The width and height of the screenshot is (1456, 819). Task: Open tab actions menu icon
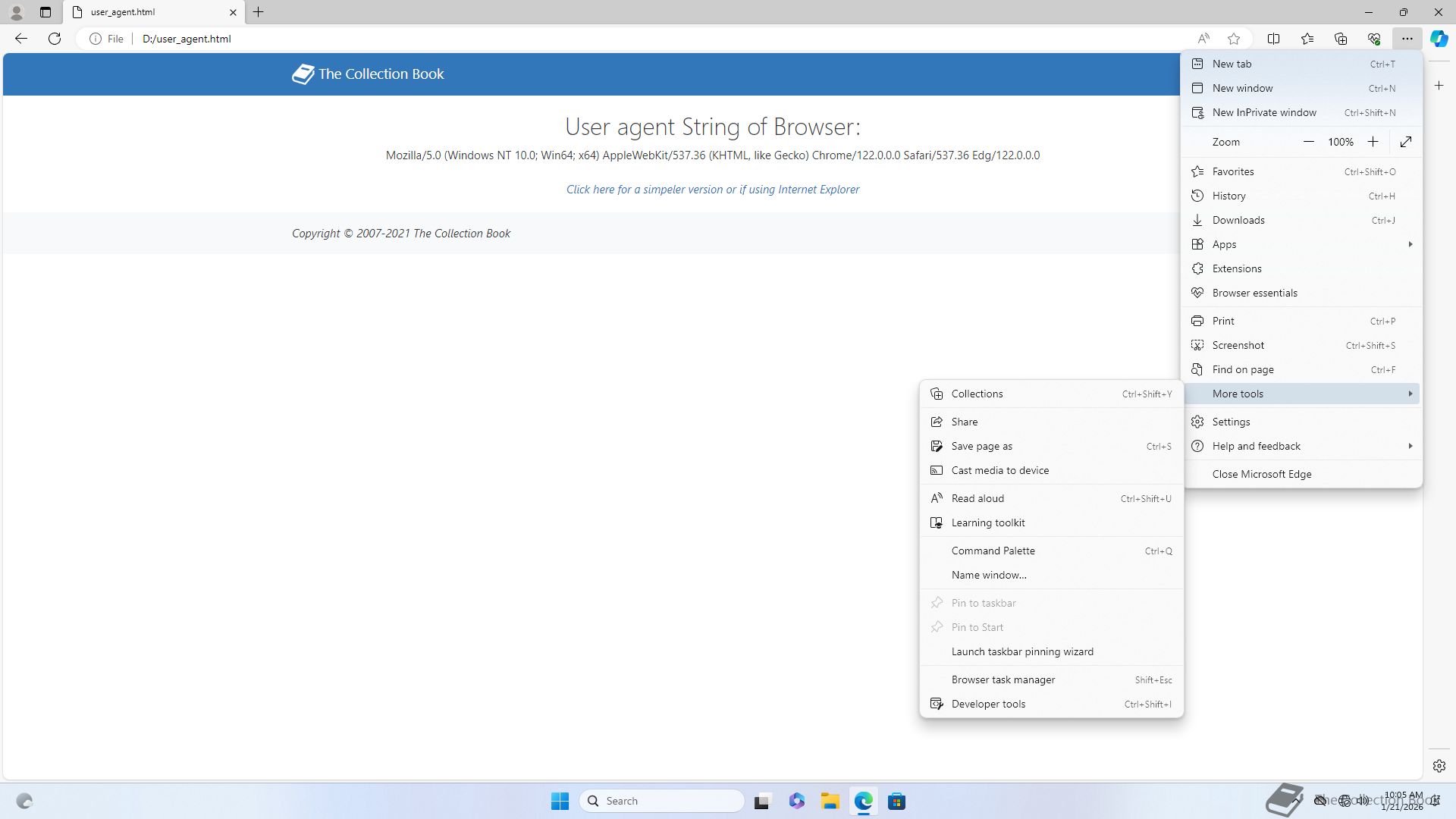45,12
